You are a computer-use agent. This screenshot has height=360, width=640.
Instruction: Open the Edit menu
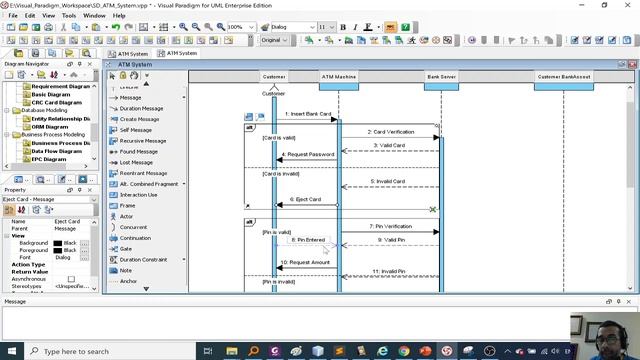[30, 16]
